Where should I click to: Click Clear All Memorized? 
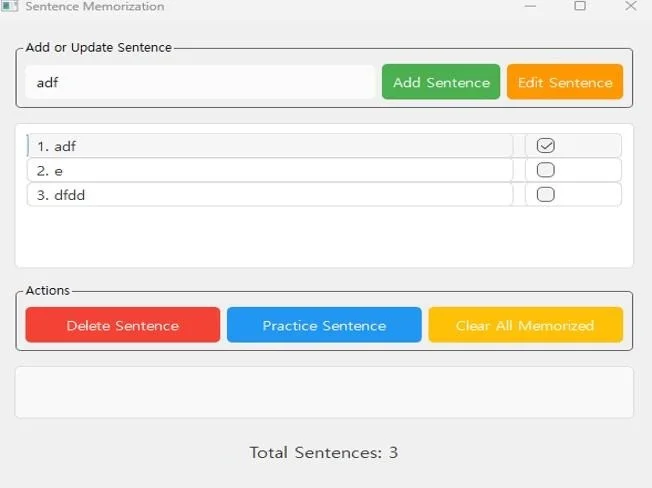526,325
